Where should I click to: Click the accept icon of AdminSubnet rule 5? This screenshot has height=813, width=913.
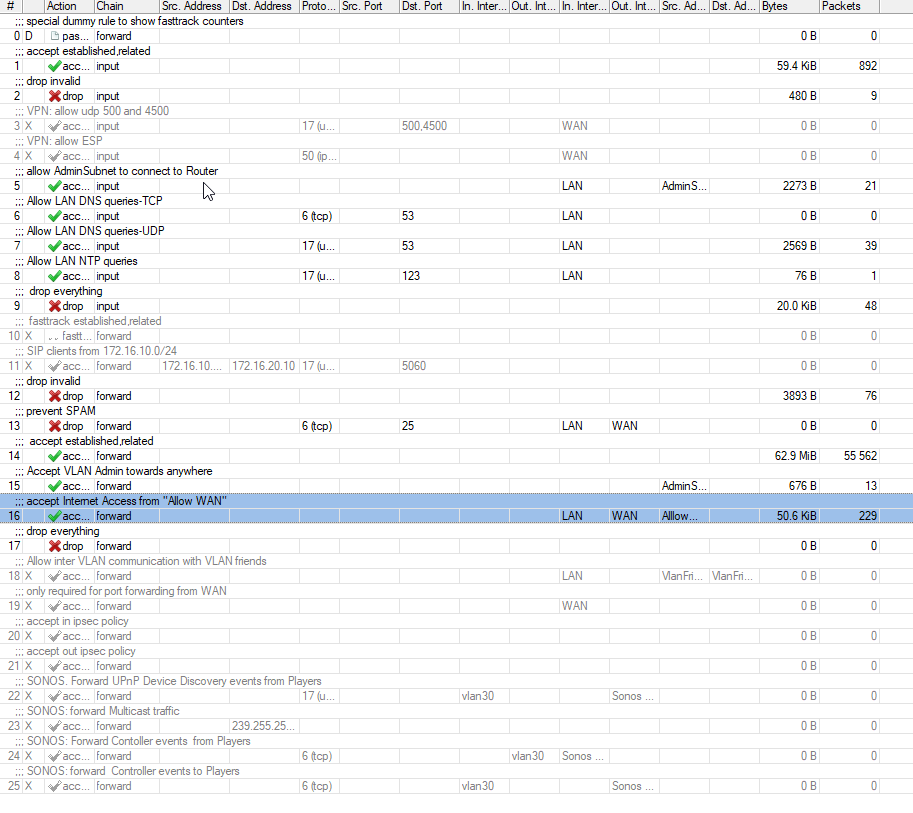tap(55, 186)
